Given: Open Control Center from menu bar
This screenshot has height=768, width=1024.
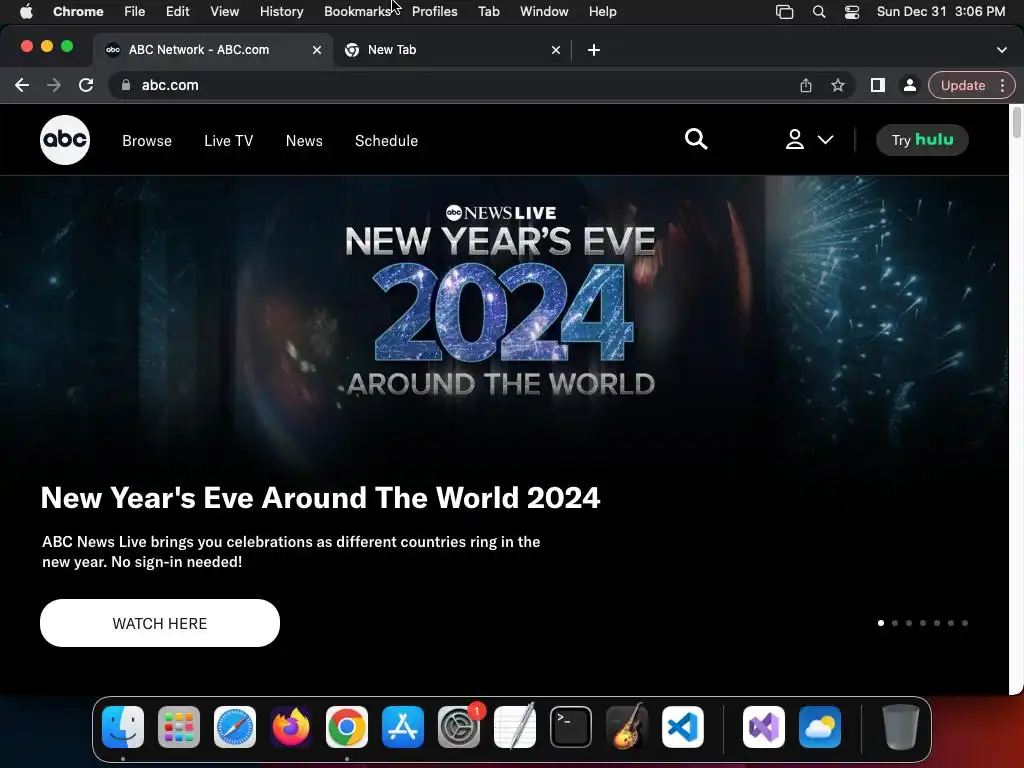Looking at the screenshot, I should coord(852,11).
